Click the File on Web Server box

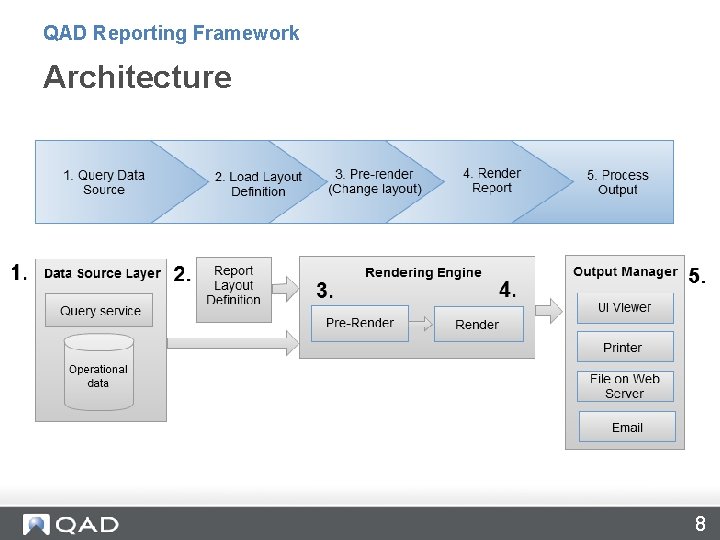point(625,386)
